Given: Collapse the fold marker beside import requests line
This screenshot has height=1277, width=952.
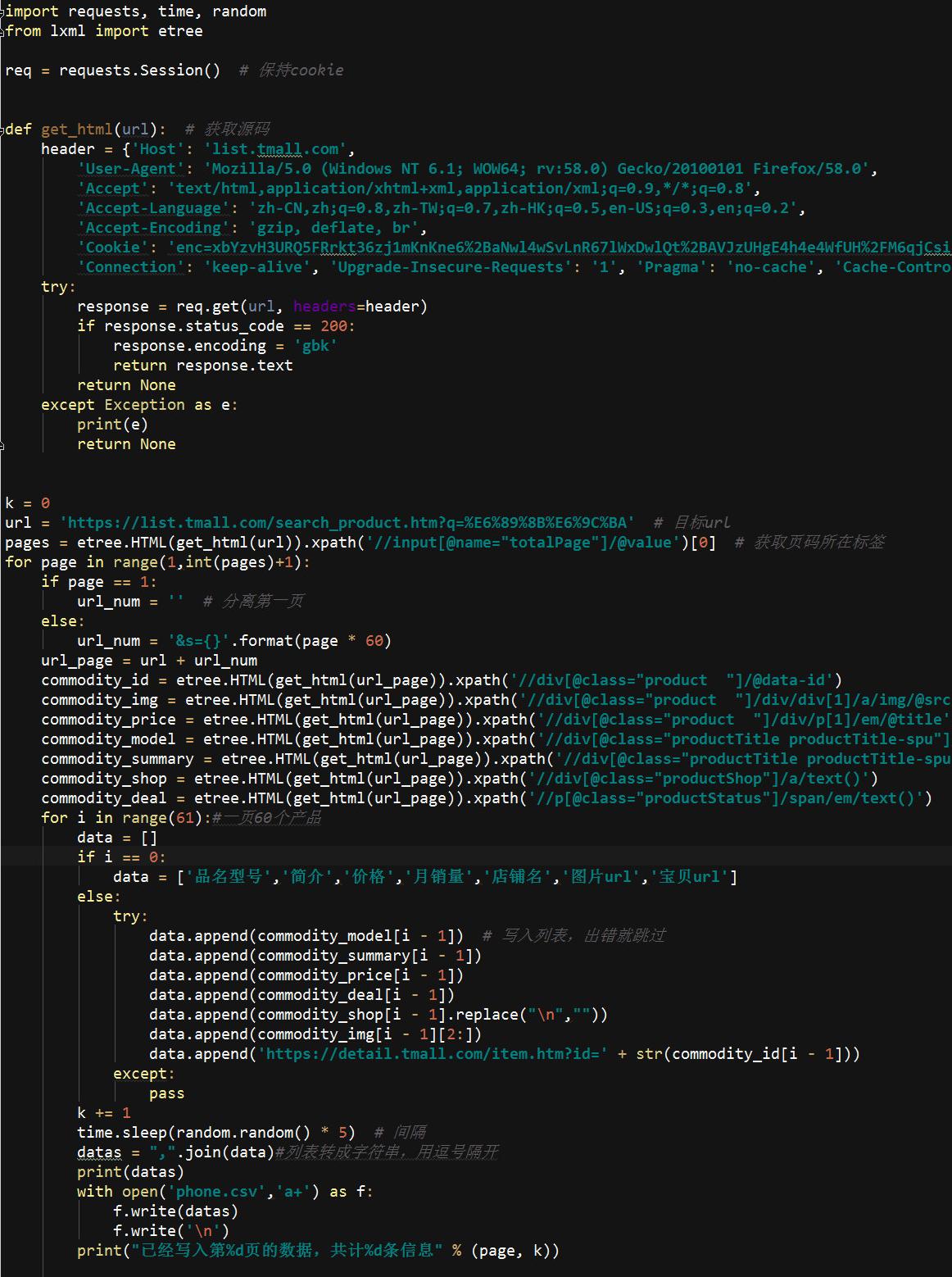Looking at the screenshot, I should click(x=2, y=11).
